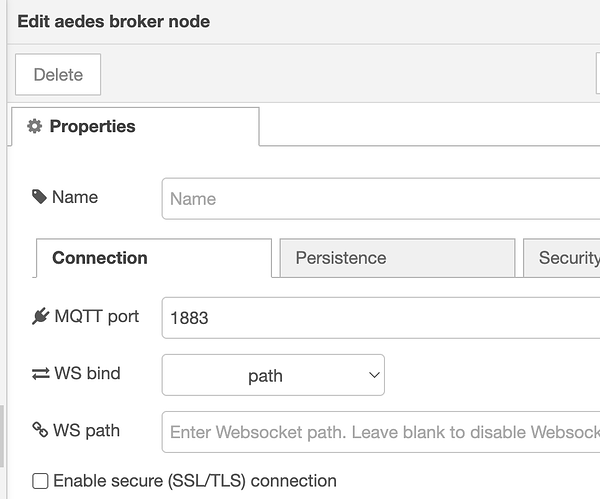600x499 pixels.
Task: Click the tag icon beside Name
Action: point(39,197)
